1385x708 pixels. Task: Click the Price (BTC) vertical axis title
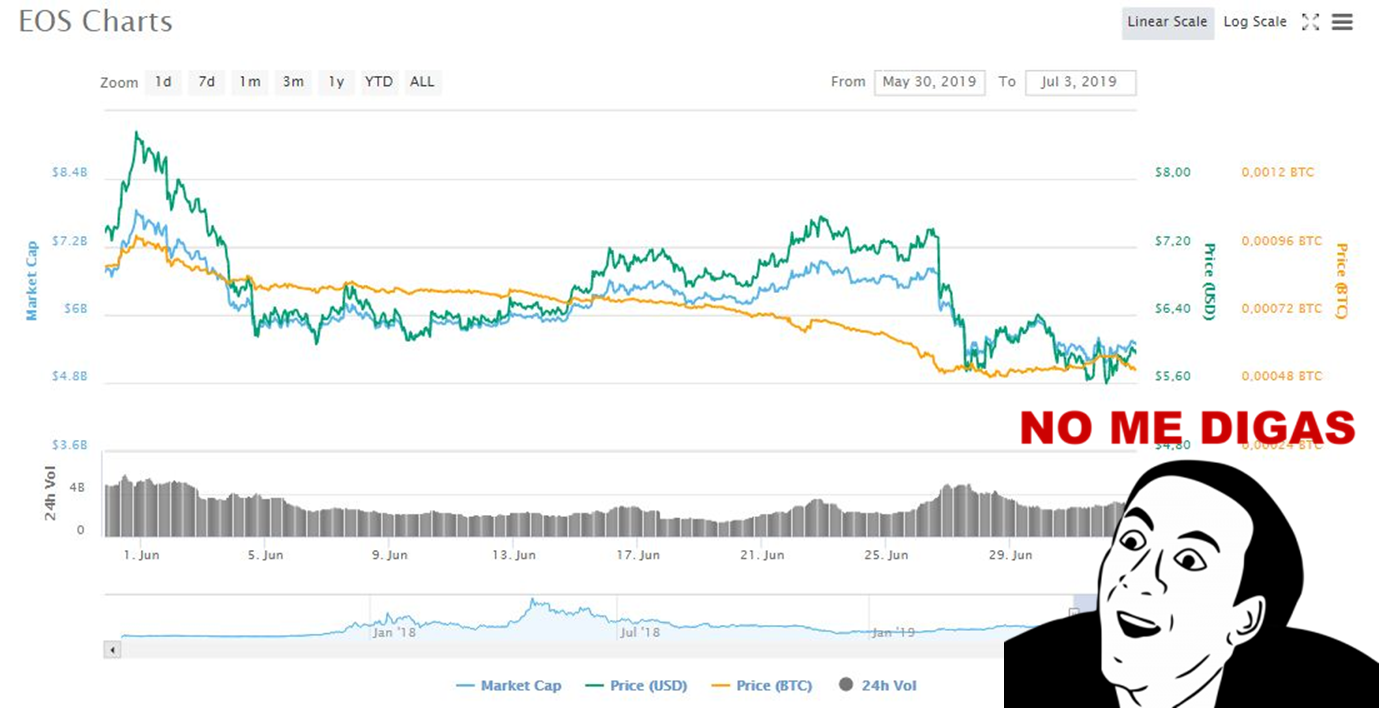[x=1341, y=281]
